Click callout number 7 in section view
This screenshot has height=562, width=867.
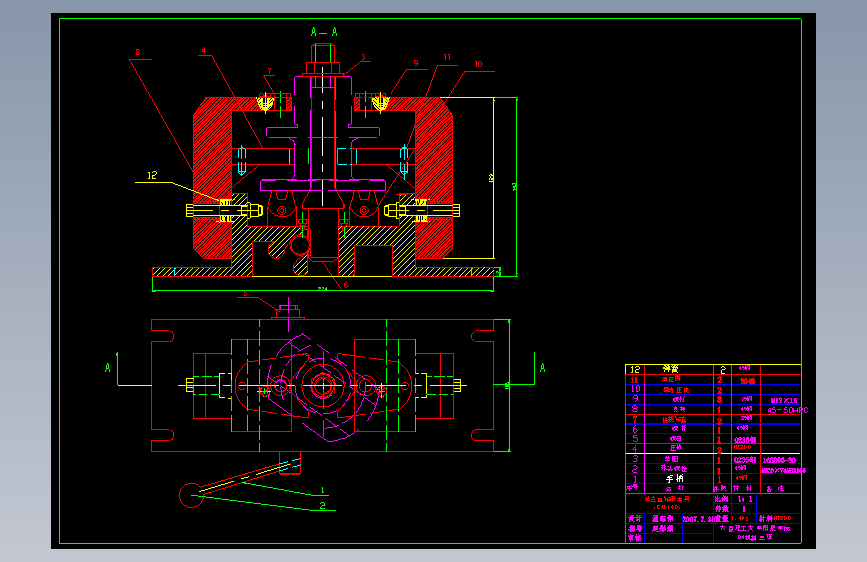click(270, 71)
